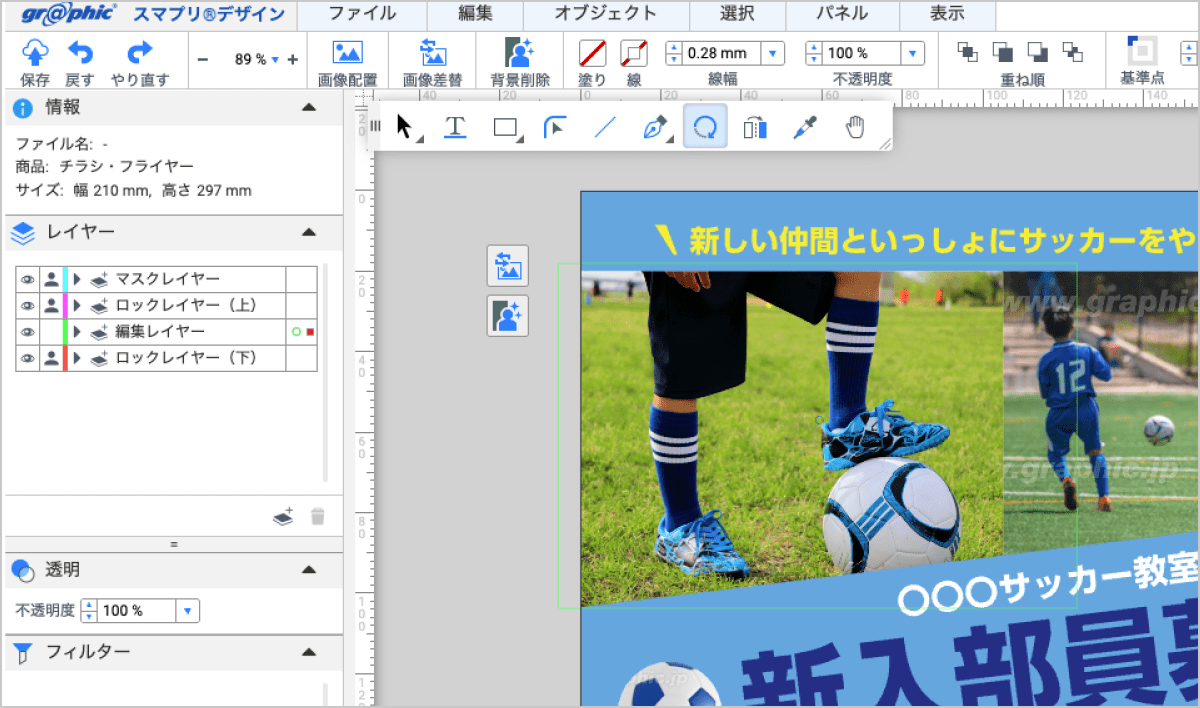This screenshot has width=1200, height=708.
Task: Grab the Hand tool
Action: (x=855, y=126)
